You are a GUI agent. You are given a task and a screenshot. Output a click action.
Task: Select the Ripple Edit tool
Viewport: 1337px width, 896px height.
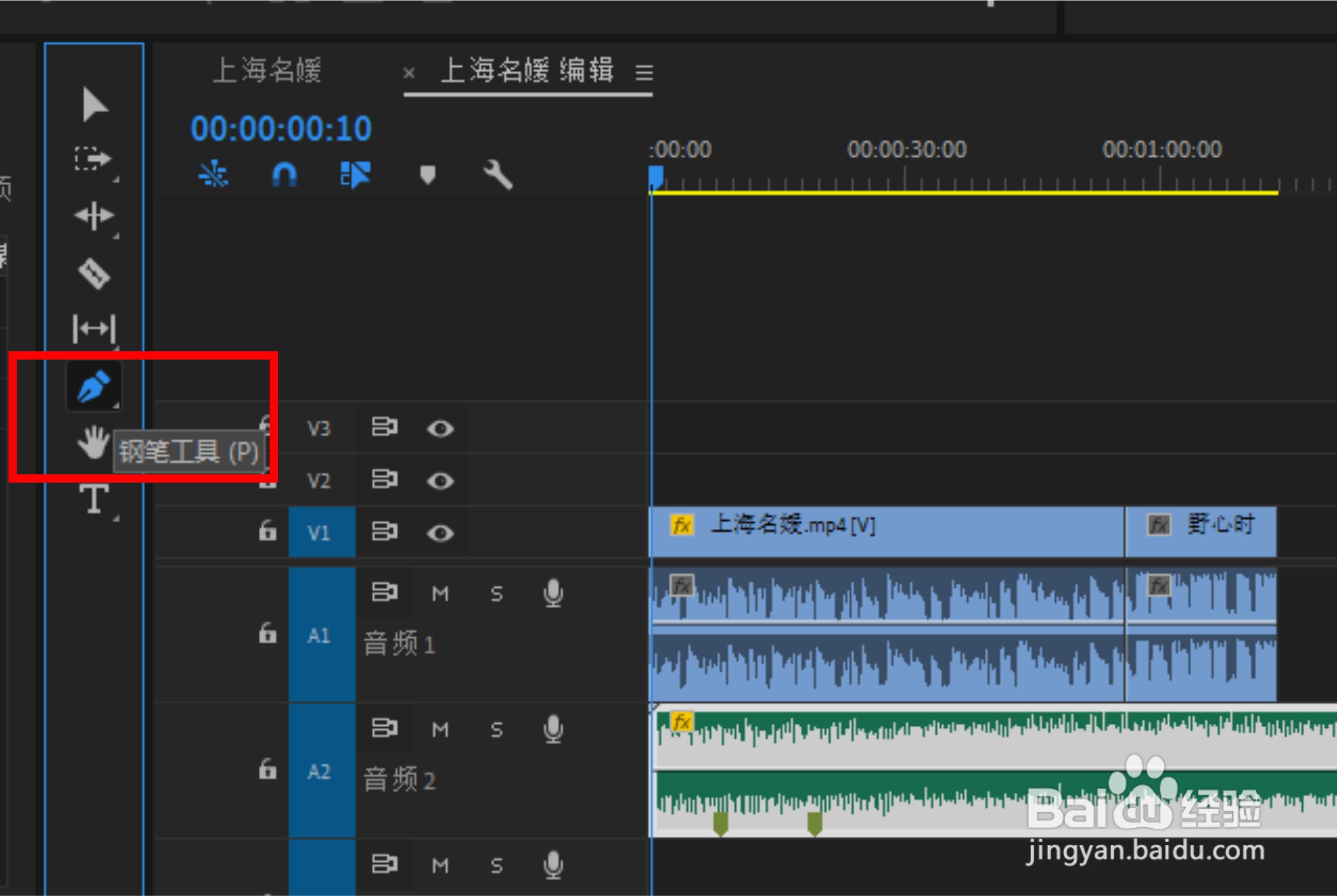(x=94, y=215)
